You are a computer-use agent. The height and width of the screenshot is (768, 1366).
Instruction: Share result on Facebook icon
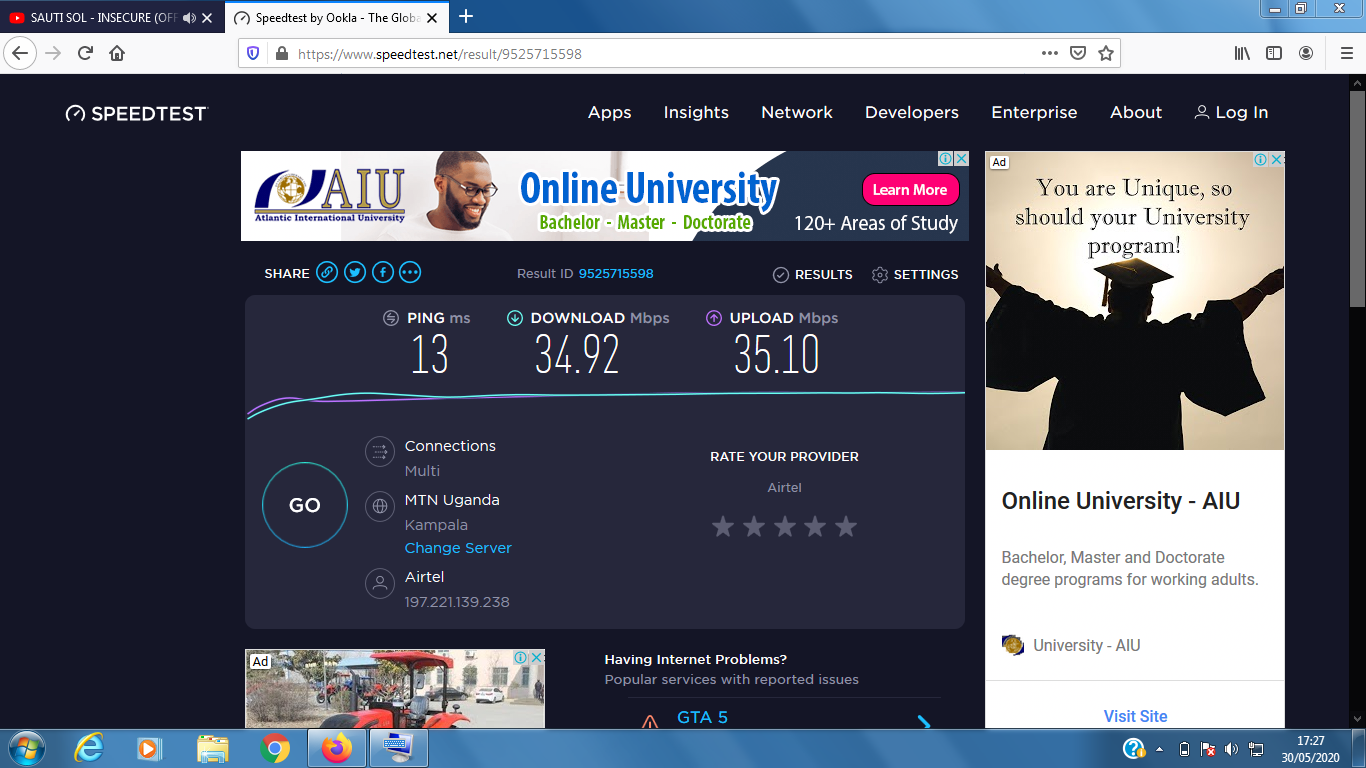[x=383, y=273]
